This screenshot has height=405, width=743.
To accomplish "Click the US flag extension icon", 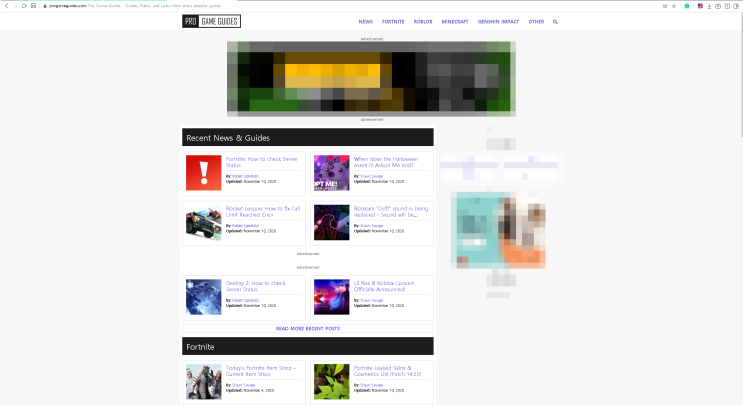I will pos(700,6).
